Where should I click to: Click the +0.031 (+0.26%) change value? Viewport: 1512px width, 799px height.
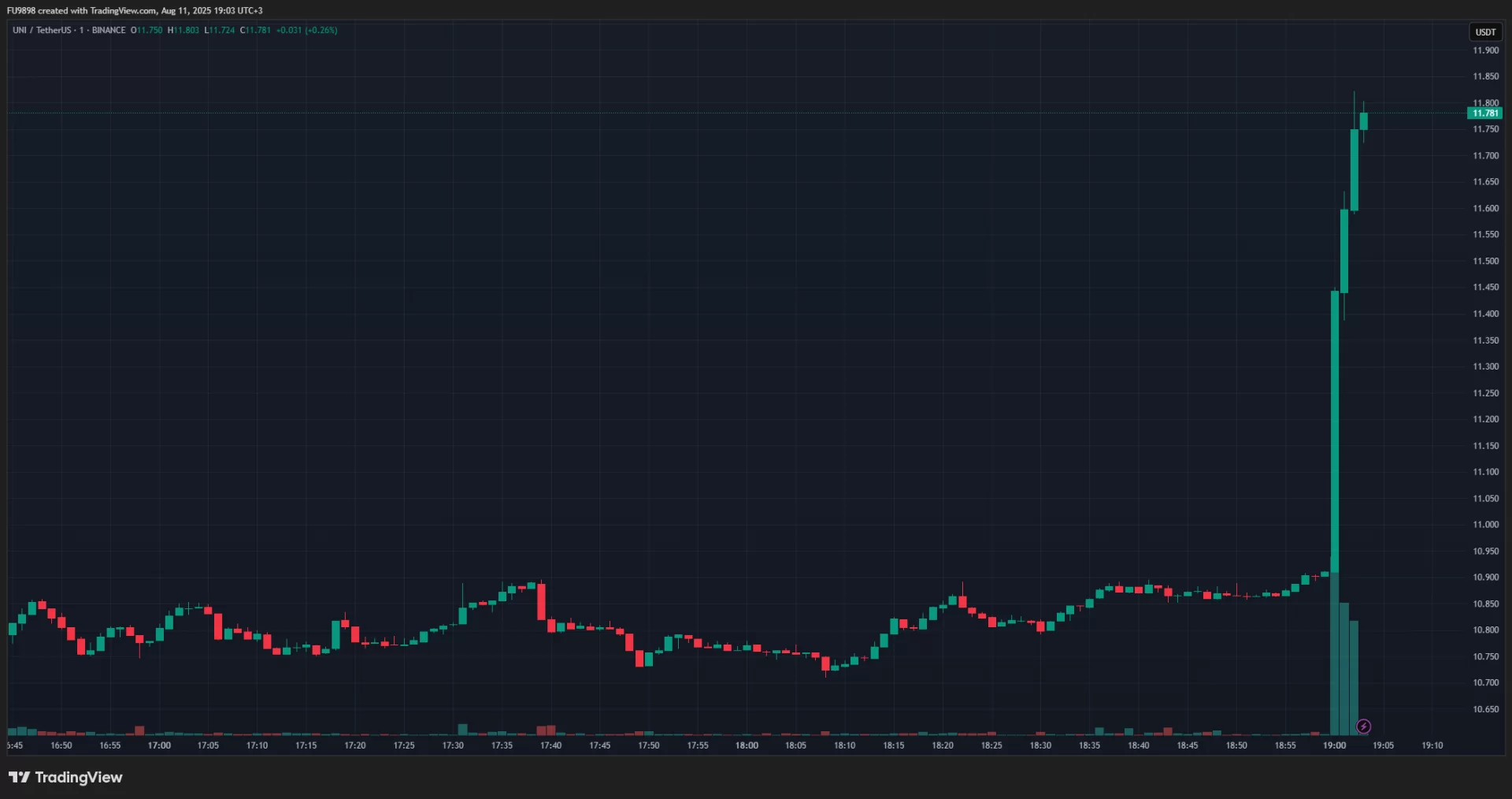(306, 30)
